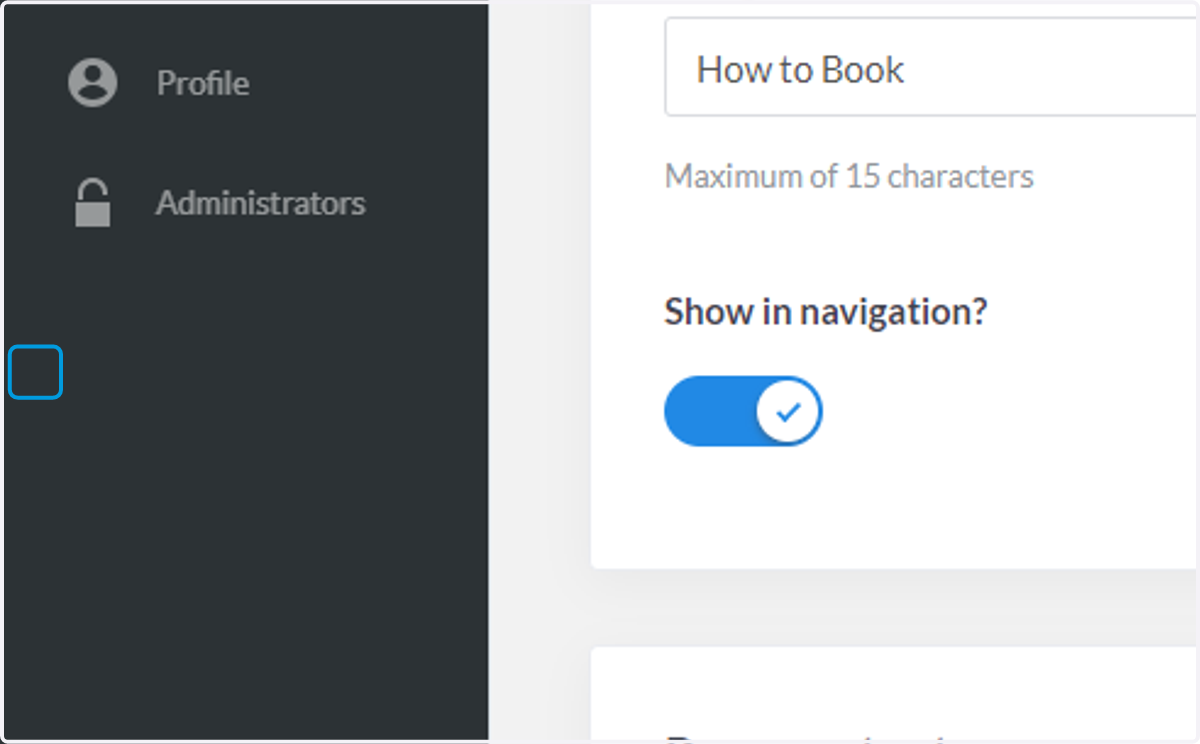The width and height of the screenshot is (1200, 744).
Task: Click the Administrators padlock icon
Action: (92, 203)
